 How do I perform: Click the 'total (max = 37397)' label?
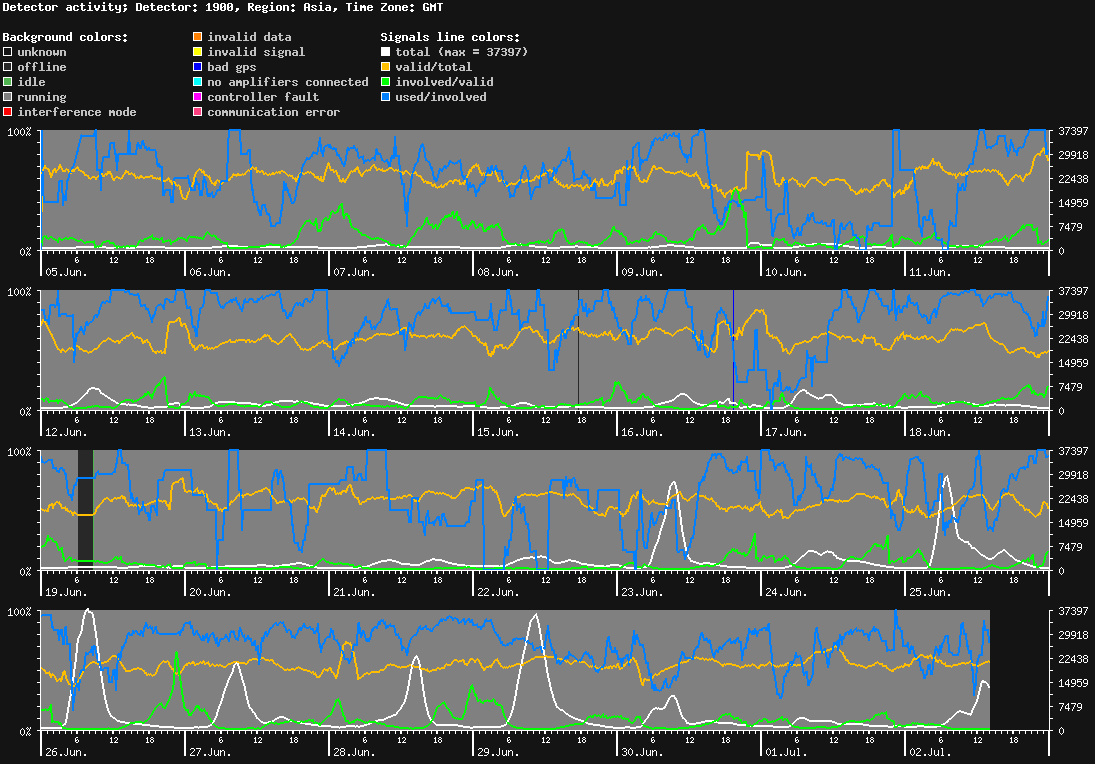[x=462, y=52]
